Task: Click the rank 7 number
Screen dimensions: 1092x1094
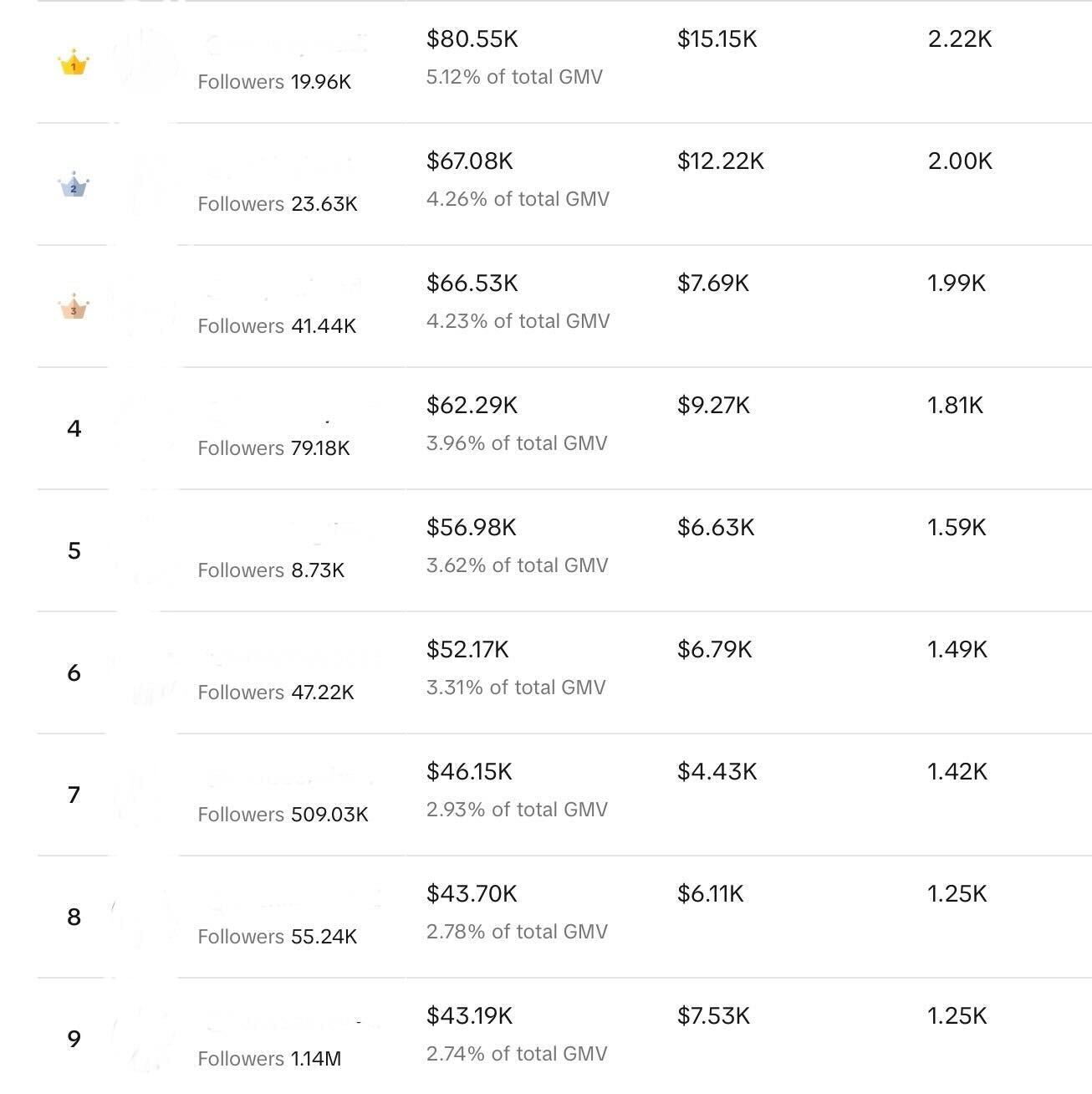Action: pos(74,795)
